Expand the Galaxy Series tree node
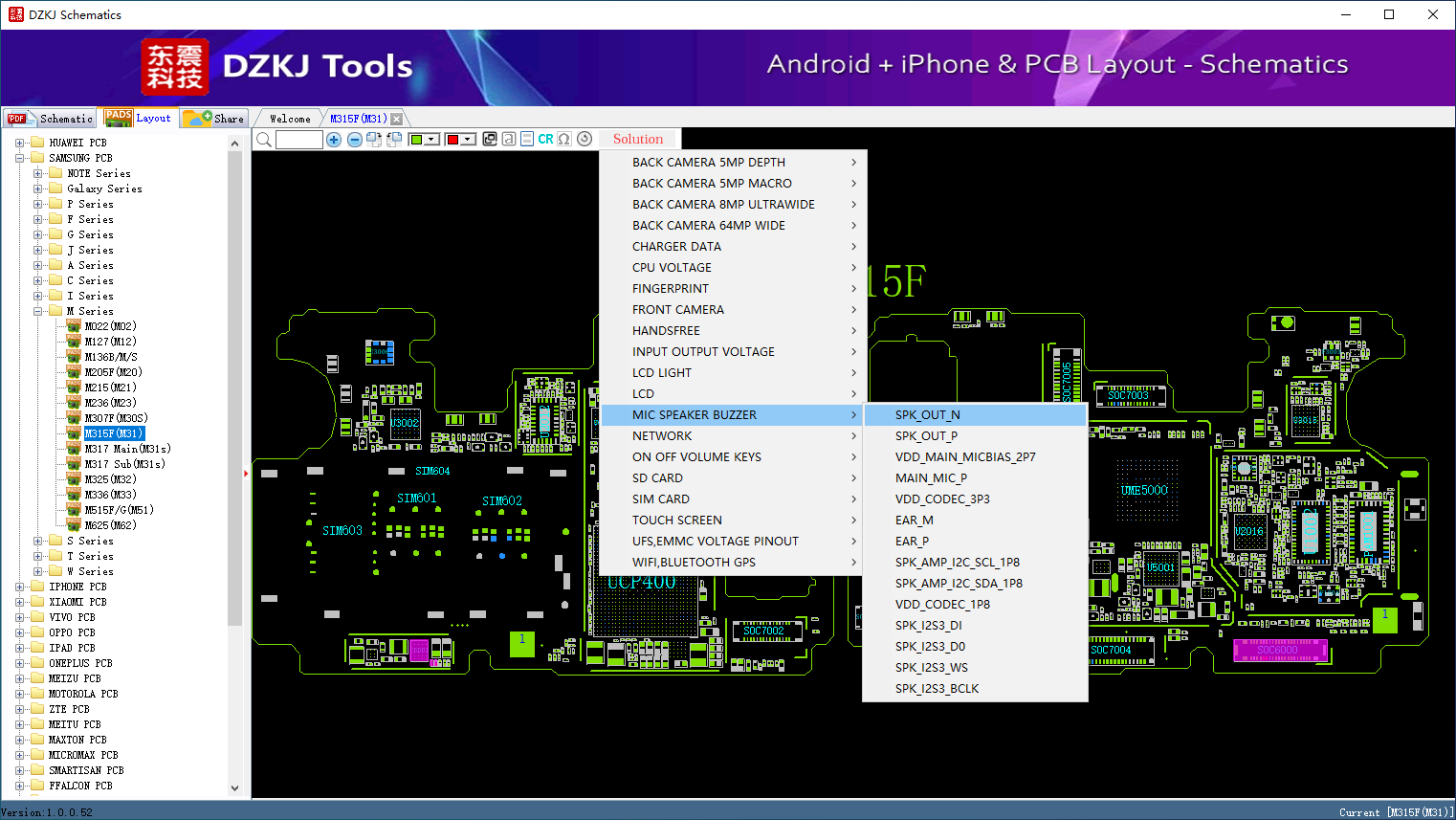 pos(38,188)
